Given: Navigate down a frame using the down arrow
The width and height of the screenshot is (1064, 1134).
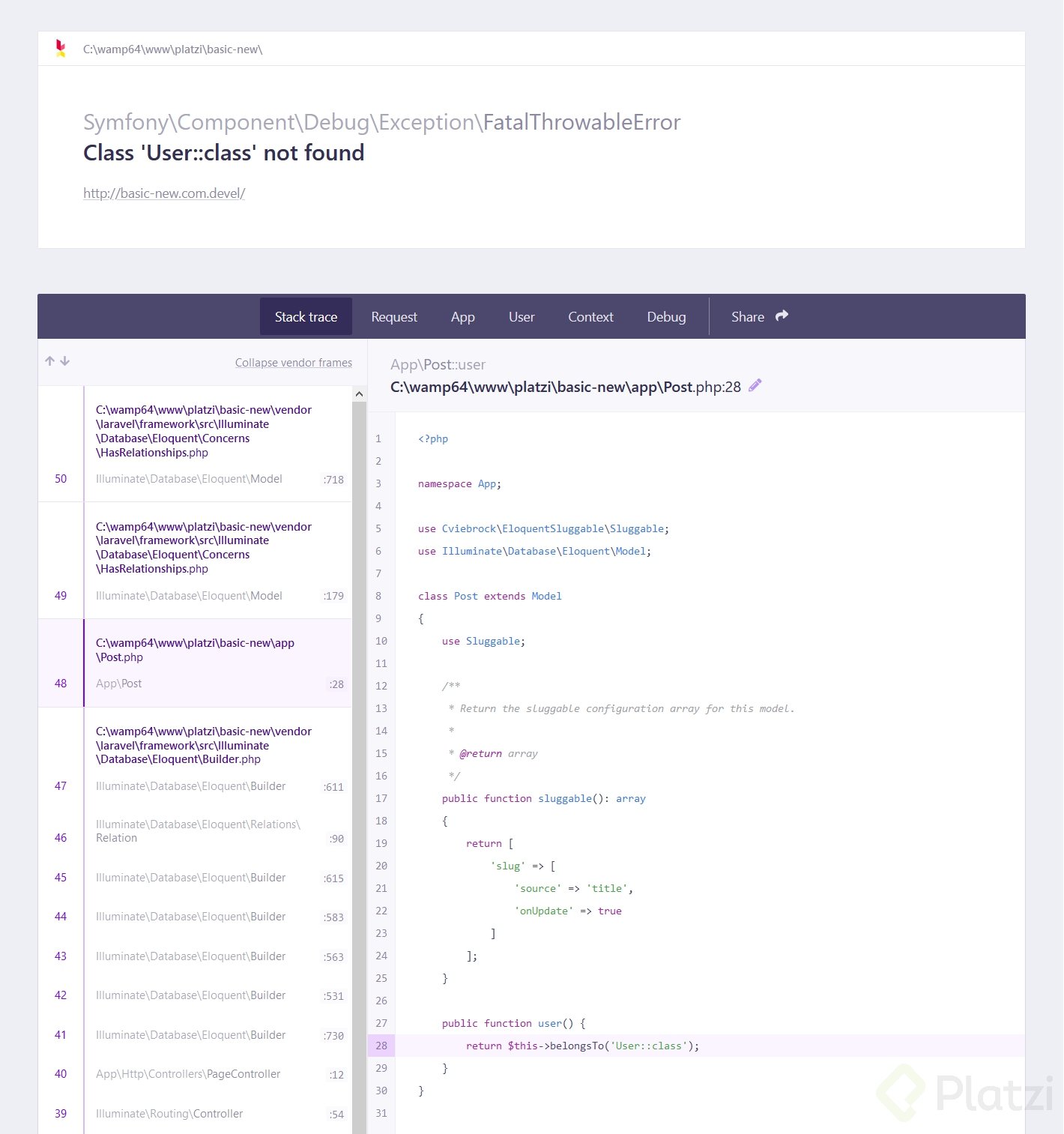Looking at the screenshot, I should (x=66, y=361).
